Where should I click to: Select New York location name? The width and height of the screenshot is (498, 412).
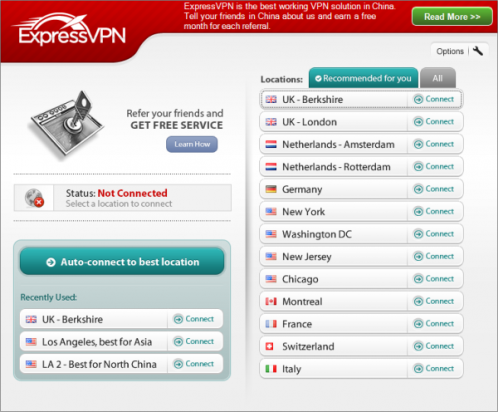[303, 212]
